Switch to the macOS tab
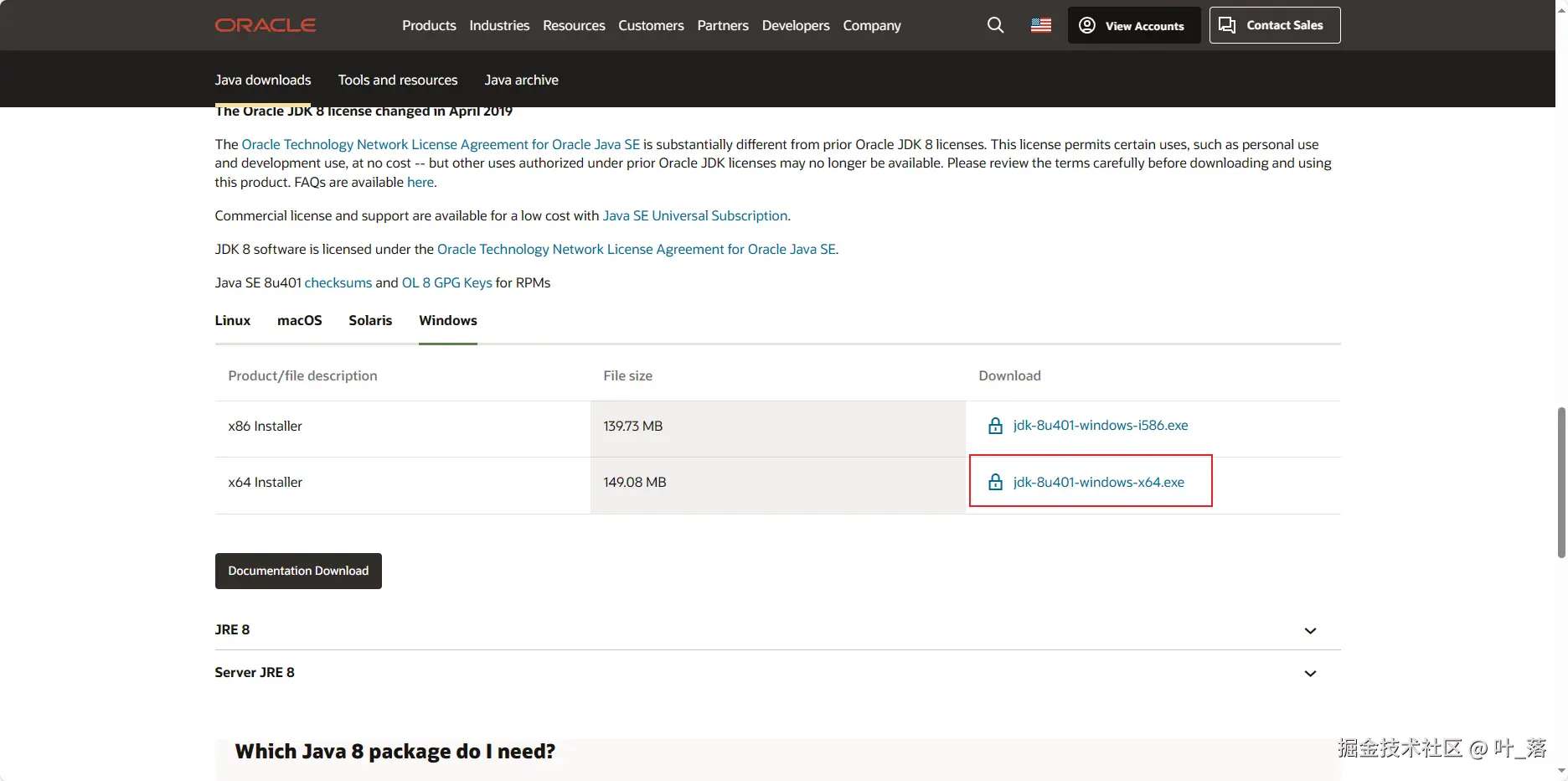 [x=299, y=320]
